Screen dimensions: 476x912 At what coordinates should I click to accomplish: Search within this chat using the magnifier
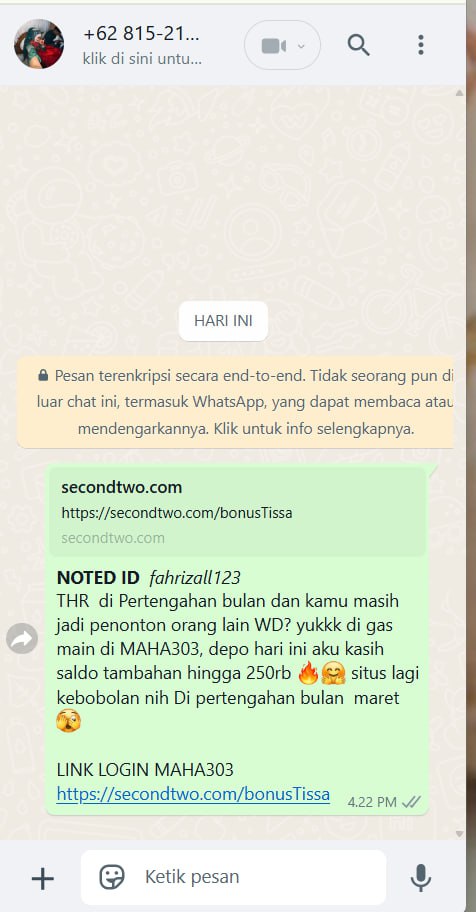(358, 45)
